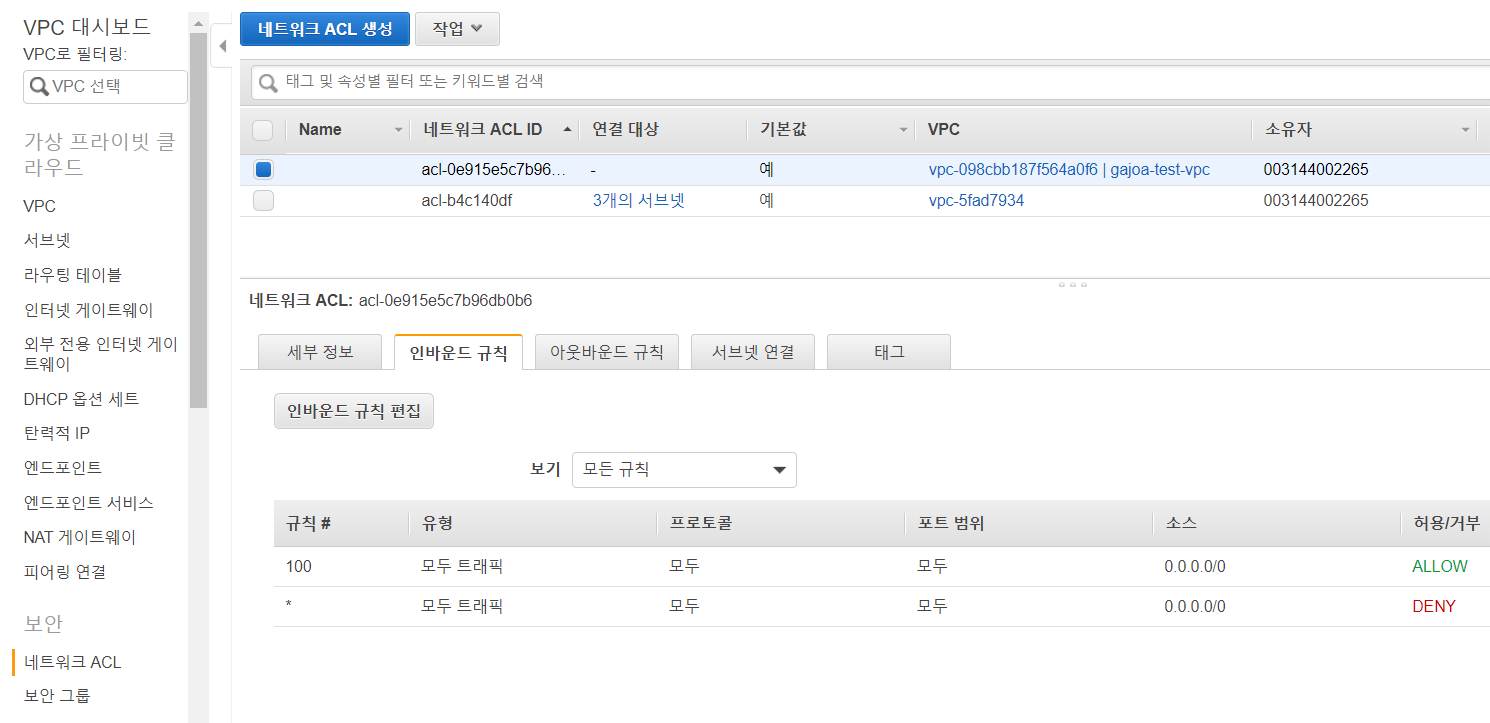
Task: Sort by the Network ACL ID column arrow
Action: tap(567, 130)
